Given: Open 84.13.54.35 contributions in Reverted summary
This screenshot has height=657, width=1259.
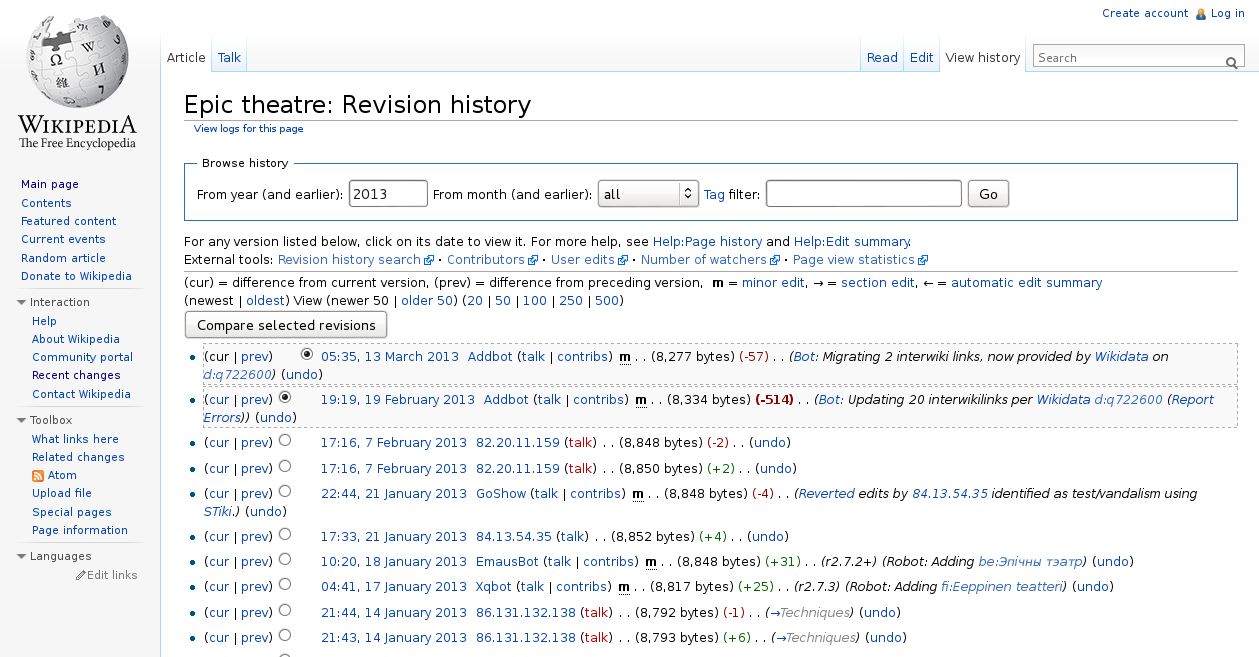Looking at the screenshot, I should [x=948, y=494].
